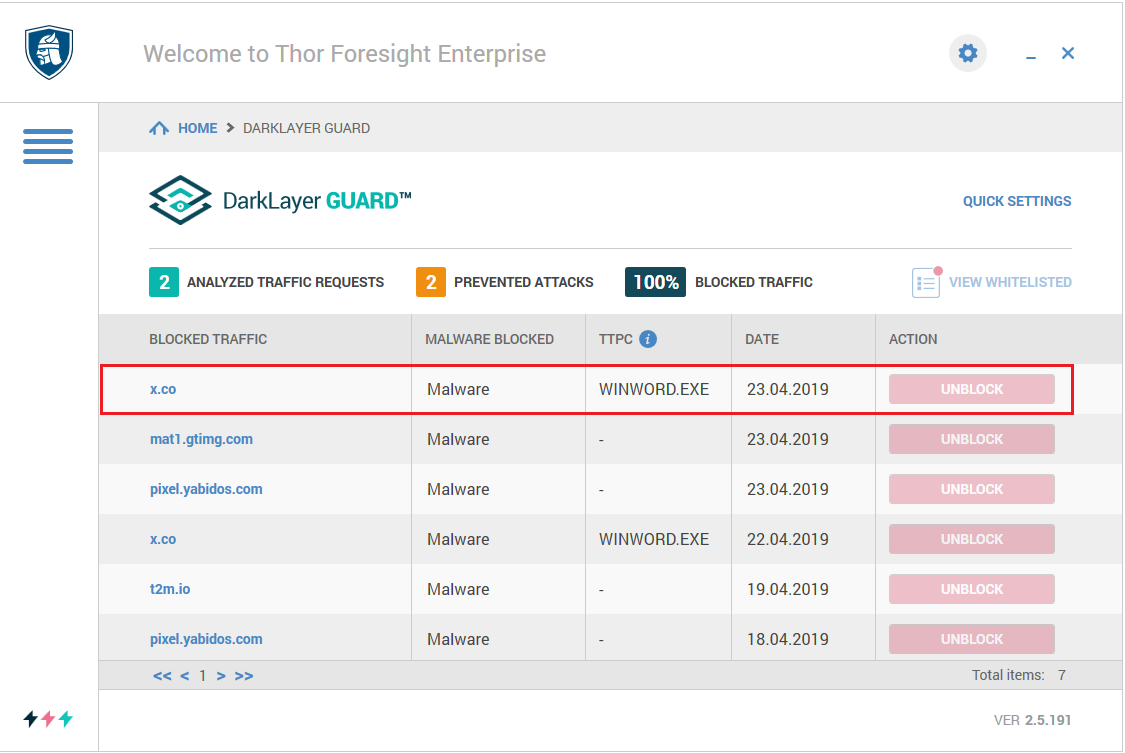Click VER 2.5.191 version text
The image size is (1125, 753).
point(1032,720)
